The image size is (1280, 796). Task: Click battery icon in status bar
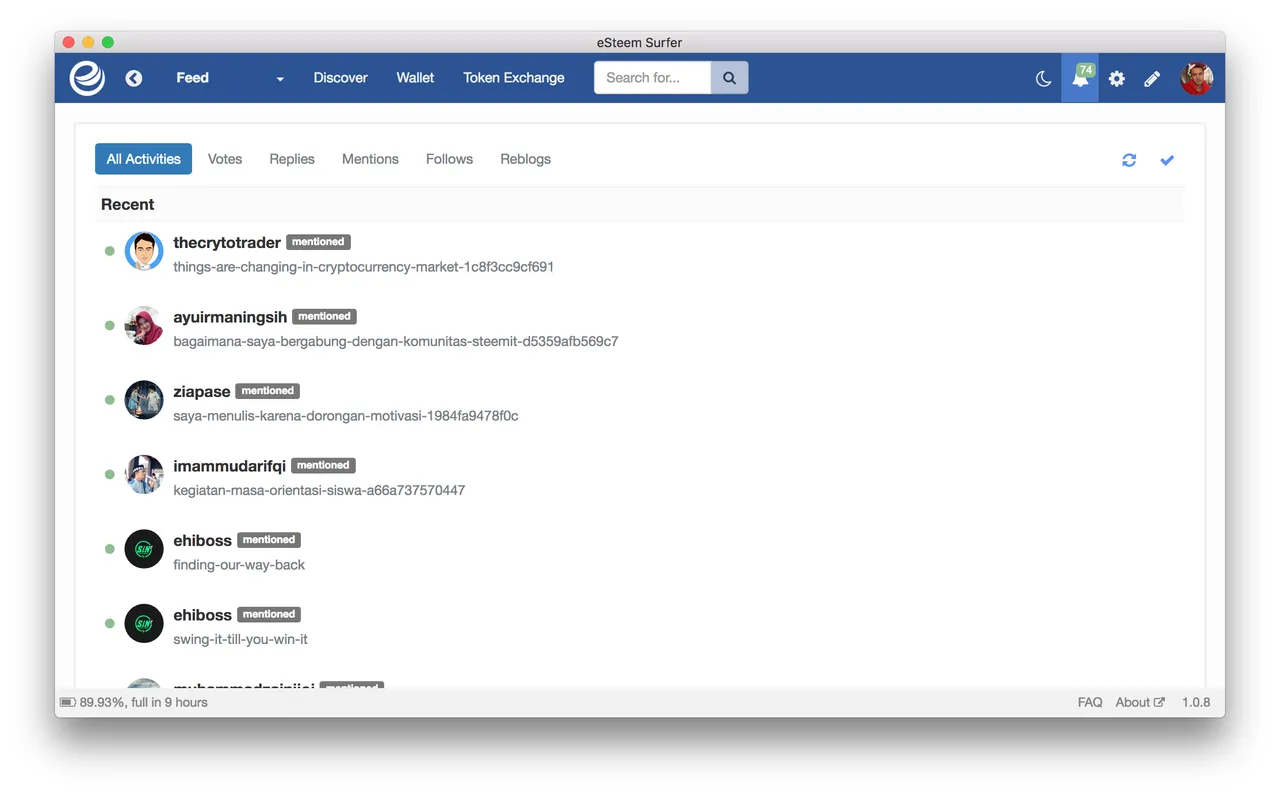point(68,702)
